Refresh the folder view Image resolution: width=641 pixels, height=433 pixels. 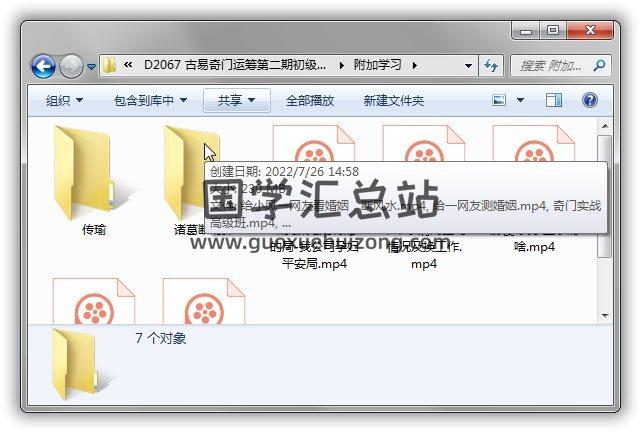coord(491,65)
